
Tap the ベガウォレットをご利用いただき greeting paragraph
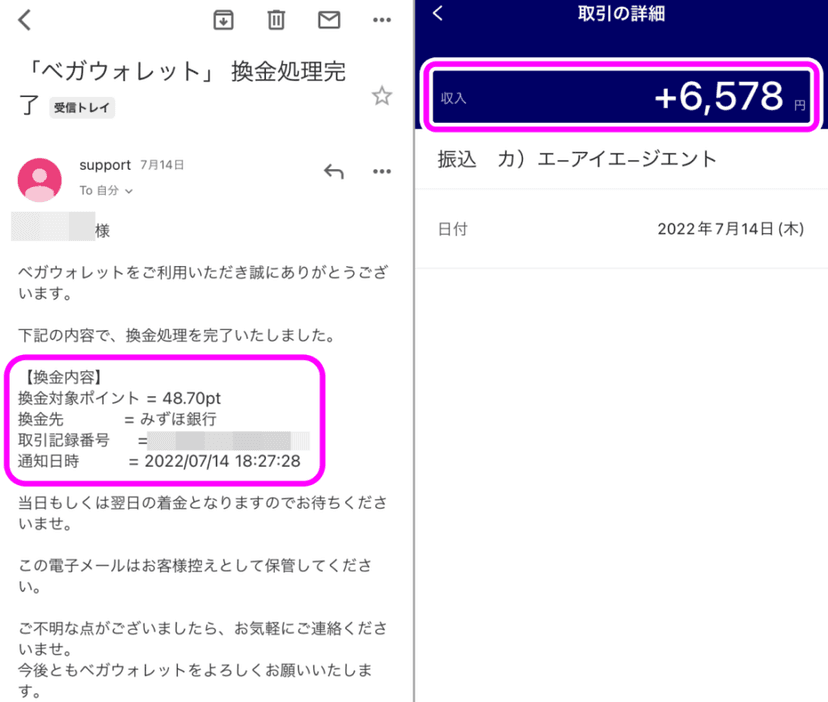pos(203,283)
